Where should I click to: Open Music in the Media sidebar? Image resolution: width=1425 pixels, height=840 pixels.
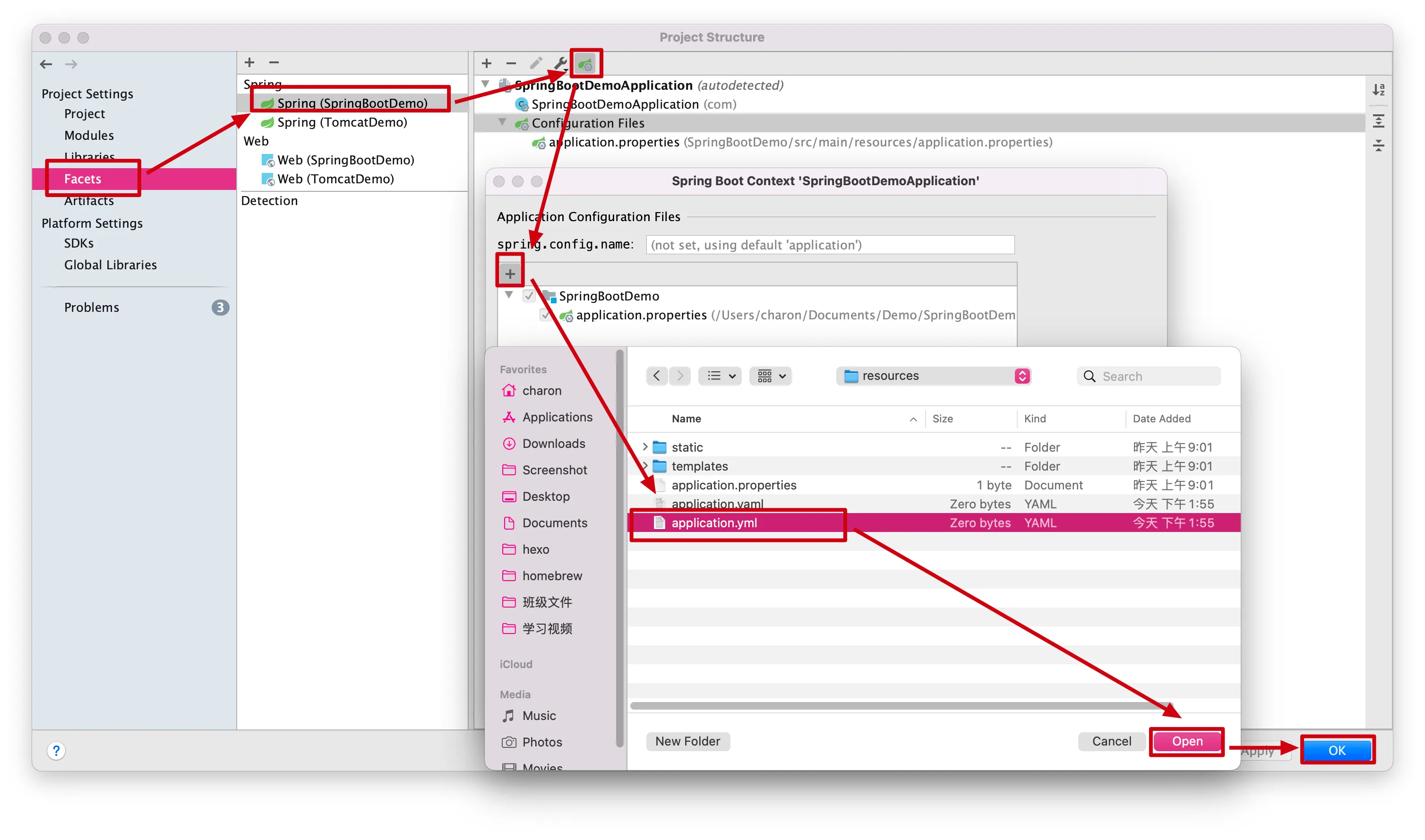coord(529,715)
